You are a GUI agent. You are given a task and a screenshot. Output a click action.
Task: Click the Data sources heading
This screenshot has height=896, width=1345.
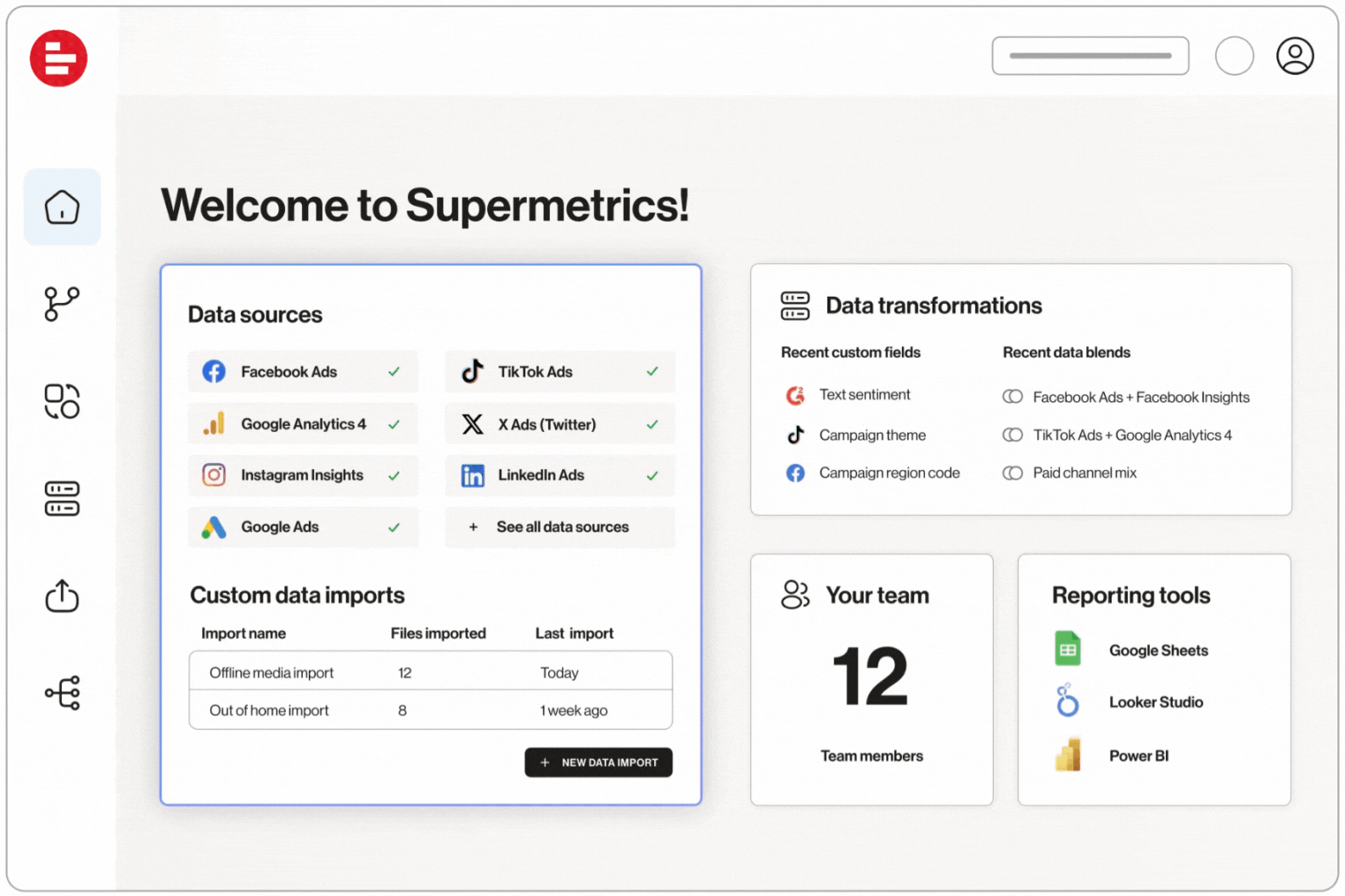point(255,315)
